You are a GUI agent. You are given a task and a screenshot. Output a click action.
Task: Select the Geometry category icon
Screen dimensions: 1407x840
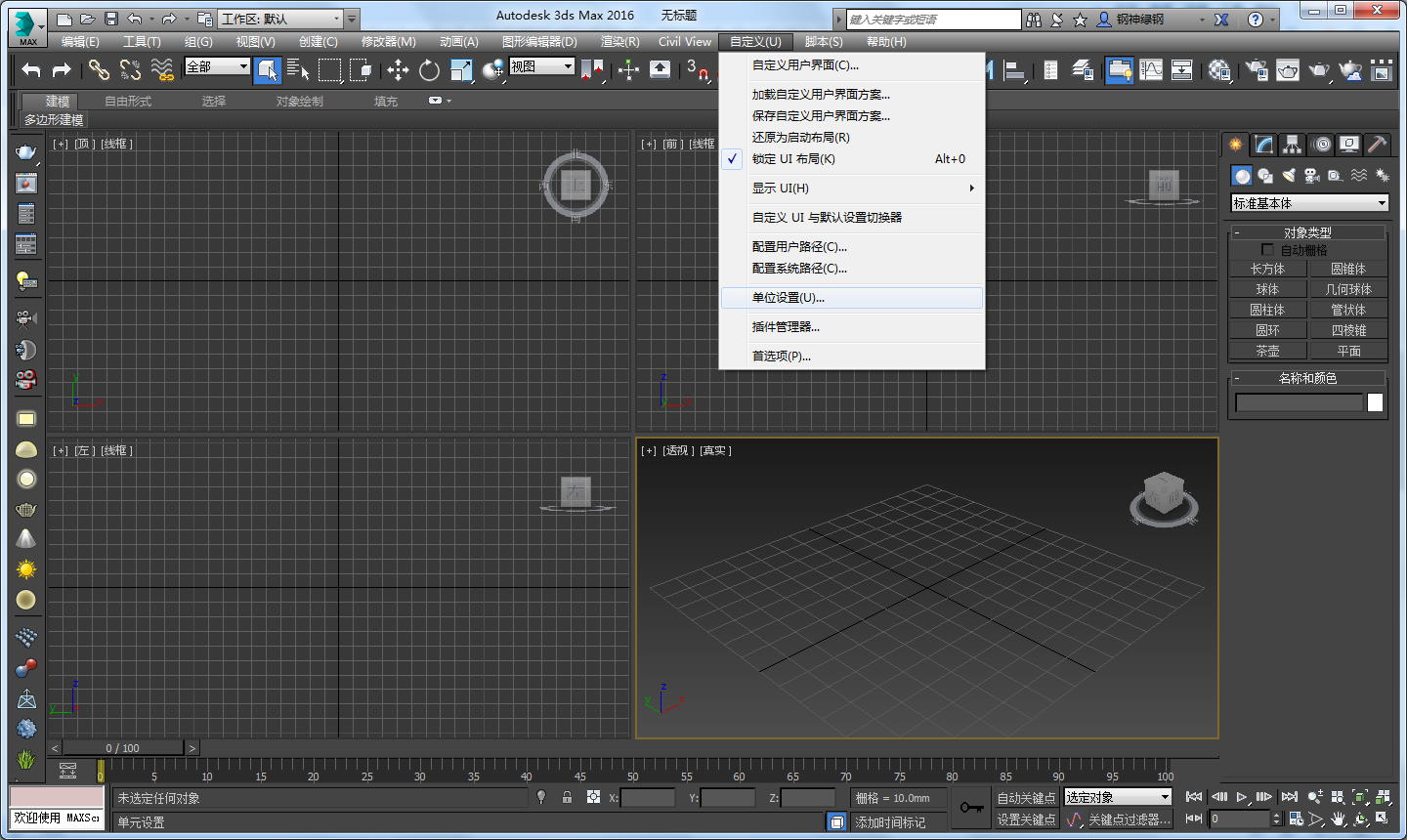tap(1242, 176)
